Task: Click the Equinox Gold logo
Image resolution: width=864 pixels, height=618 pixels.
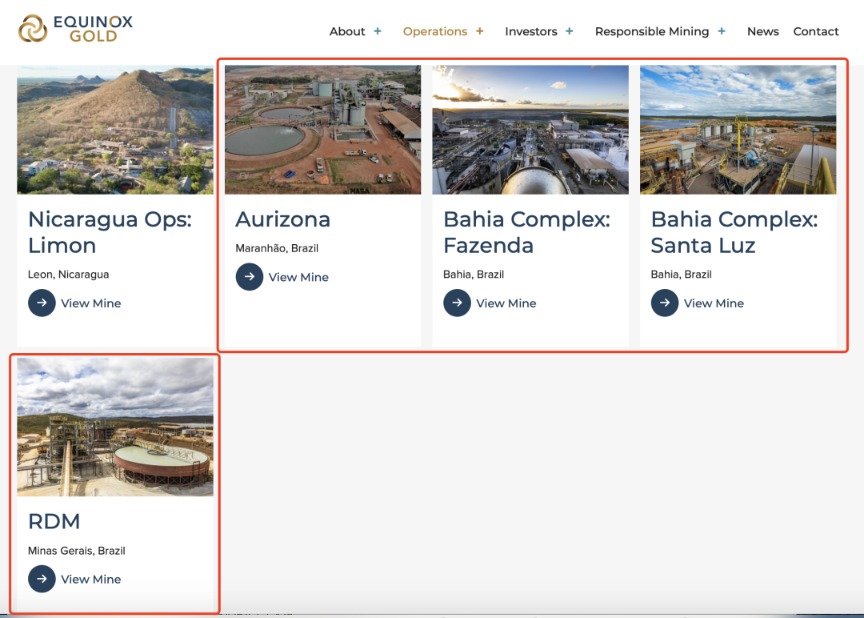Action: (75, 29)
